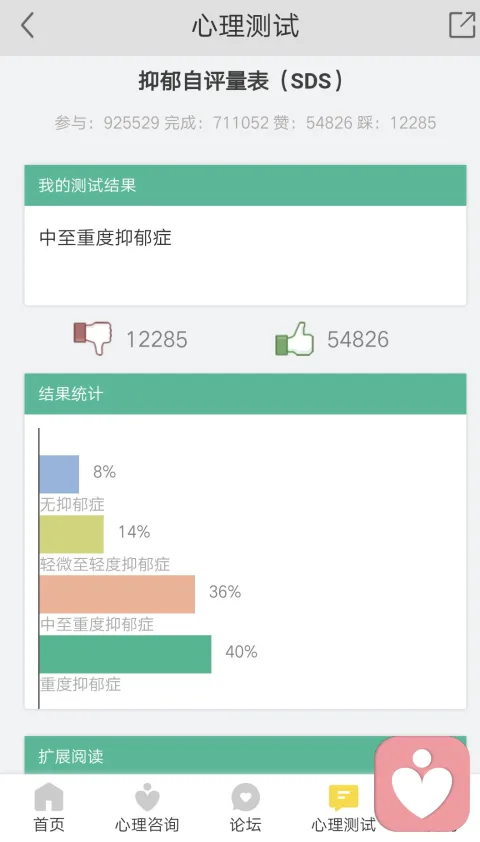Open the 论坛 chat bubble icon
Viewport: 480px width, 842px height.
pos(245,797)
